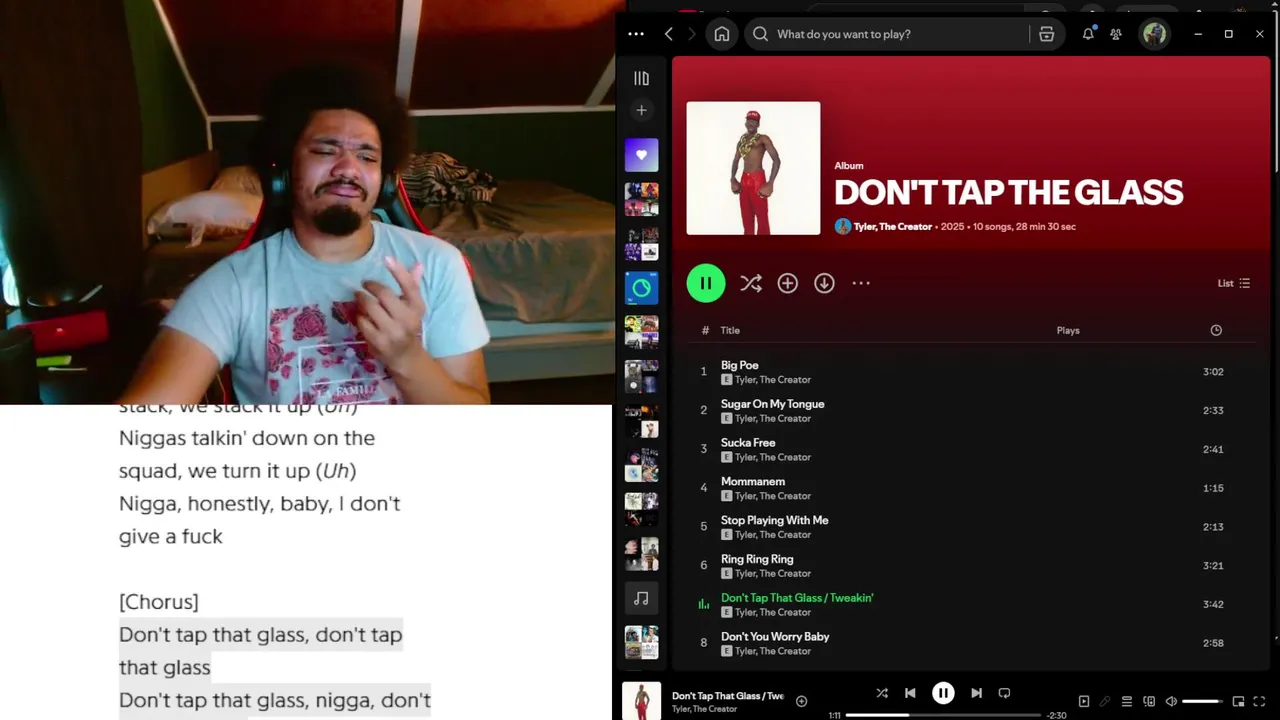
Task: Click the duration clock column header
Action: [x=1216, y=330]
